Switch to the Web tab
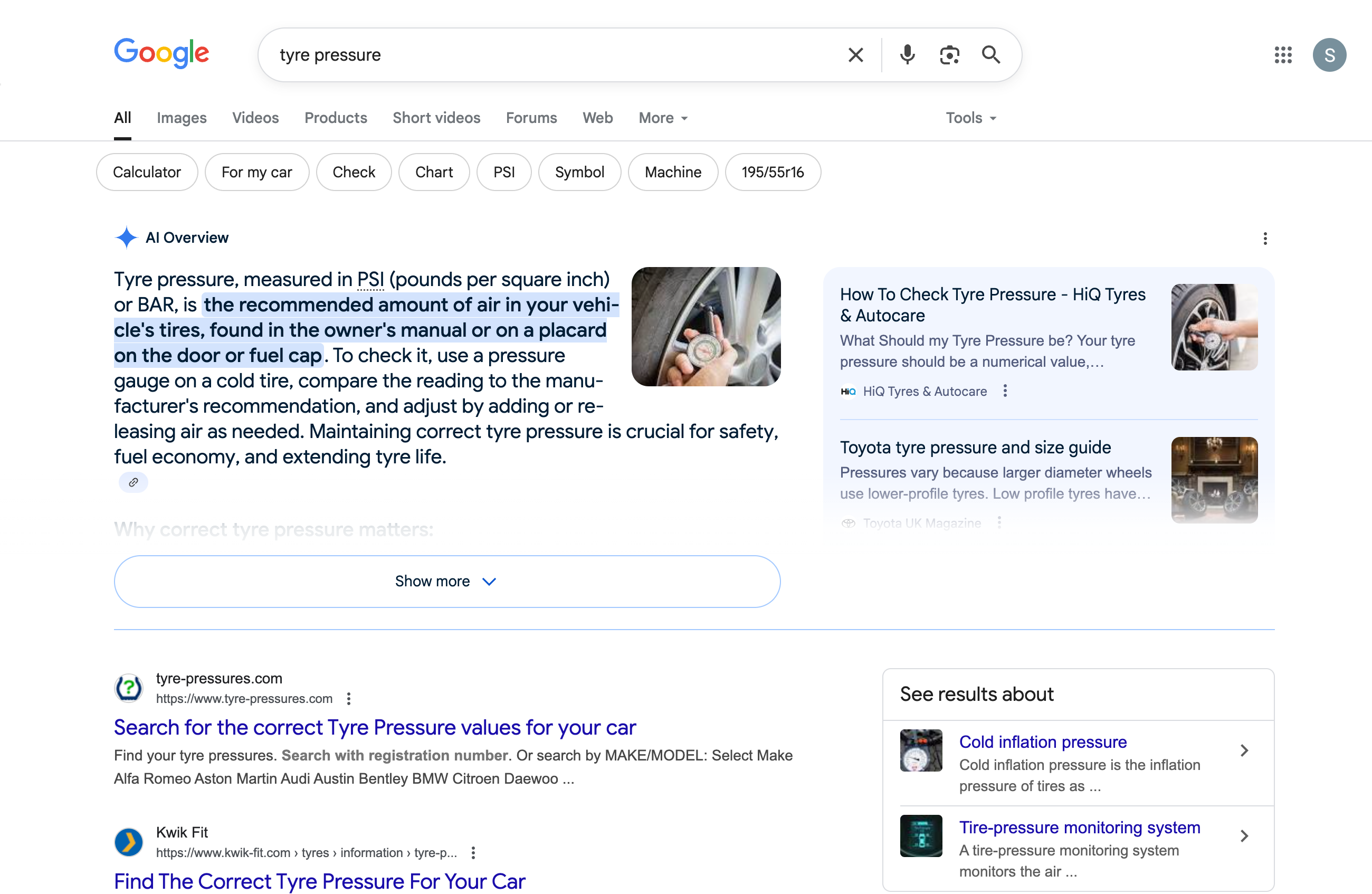 pyautogui.click(x=597, y=118)
